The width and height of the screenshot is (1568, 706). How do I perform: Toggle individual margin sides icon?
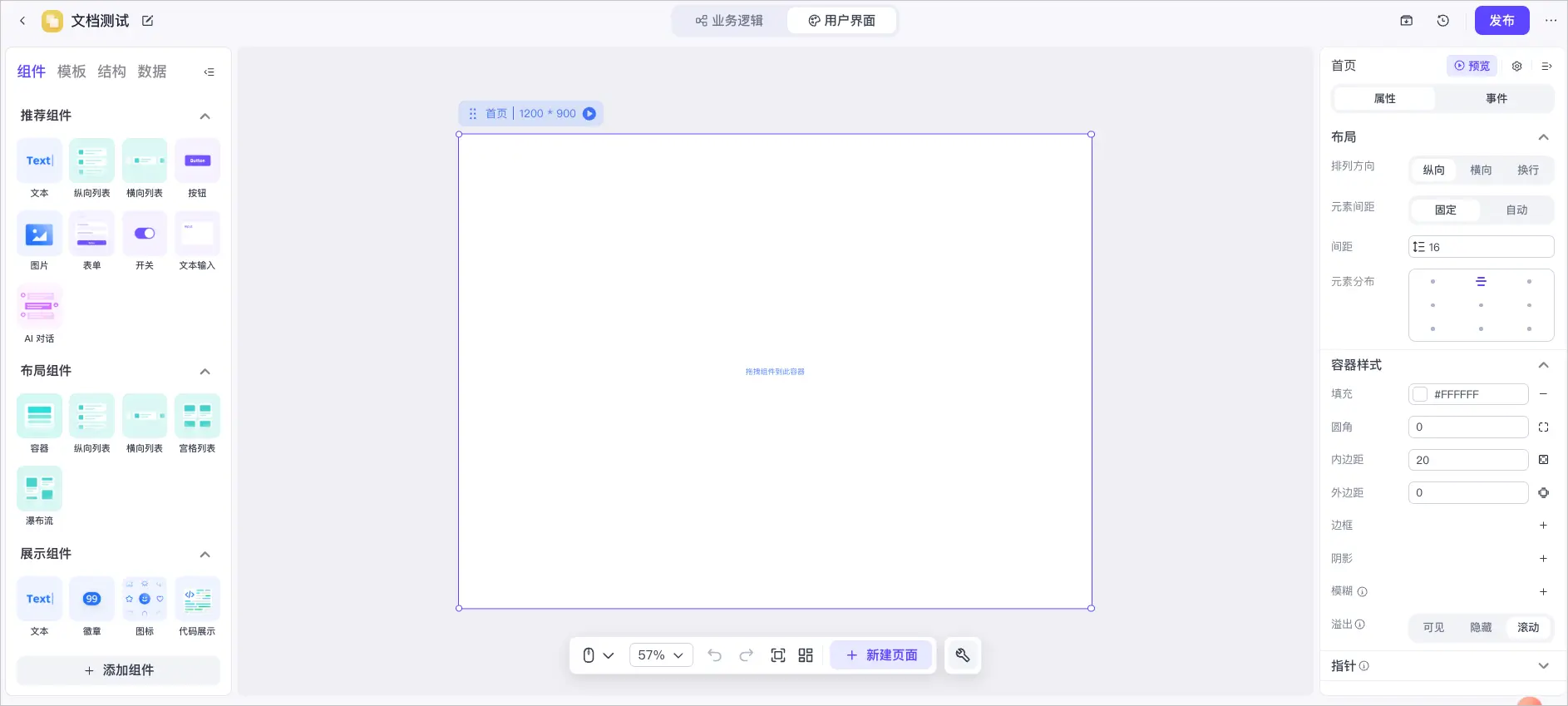(x=1543, y=493)
